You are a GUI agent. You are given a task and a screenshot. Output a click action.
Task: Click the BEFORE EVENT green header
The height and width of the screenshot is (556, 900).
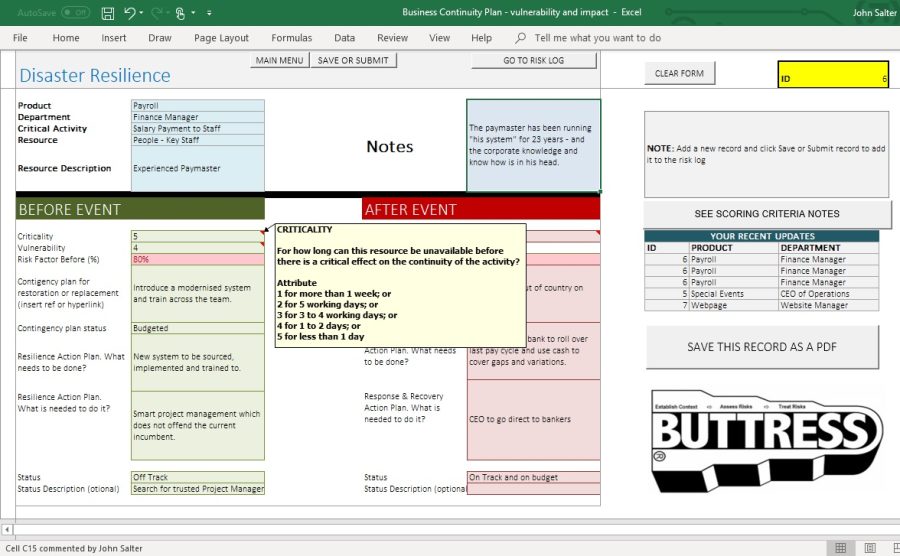[140, 209]
